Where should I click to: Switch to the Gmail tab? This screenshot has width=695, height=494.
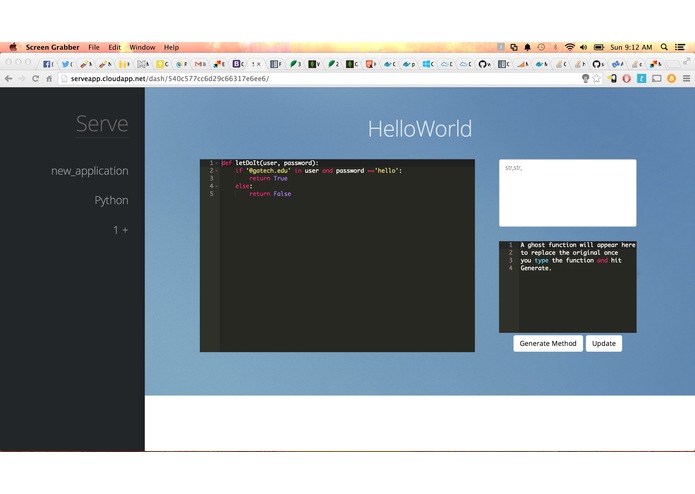200,64
